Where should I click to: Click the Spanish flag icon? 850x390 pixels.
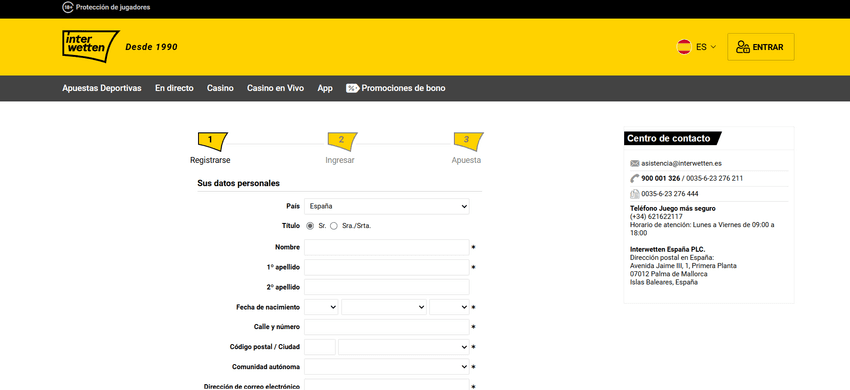684,47
